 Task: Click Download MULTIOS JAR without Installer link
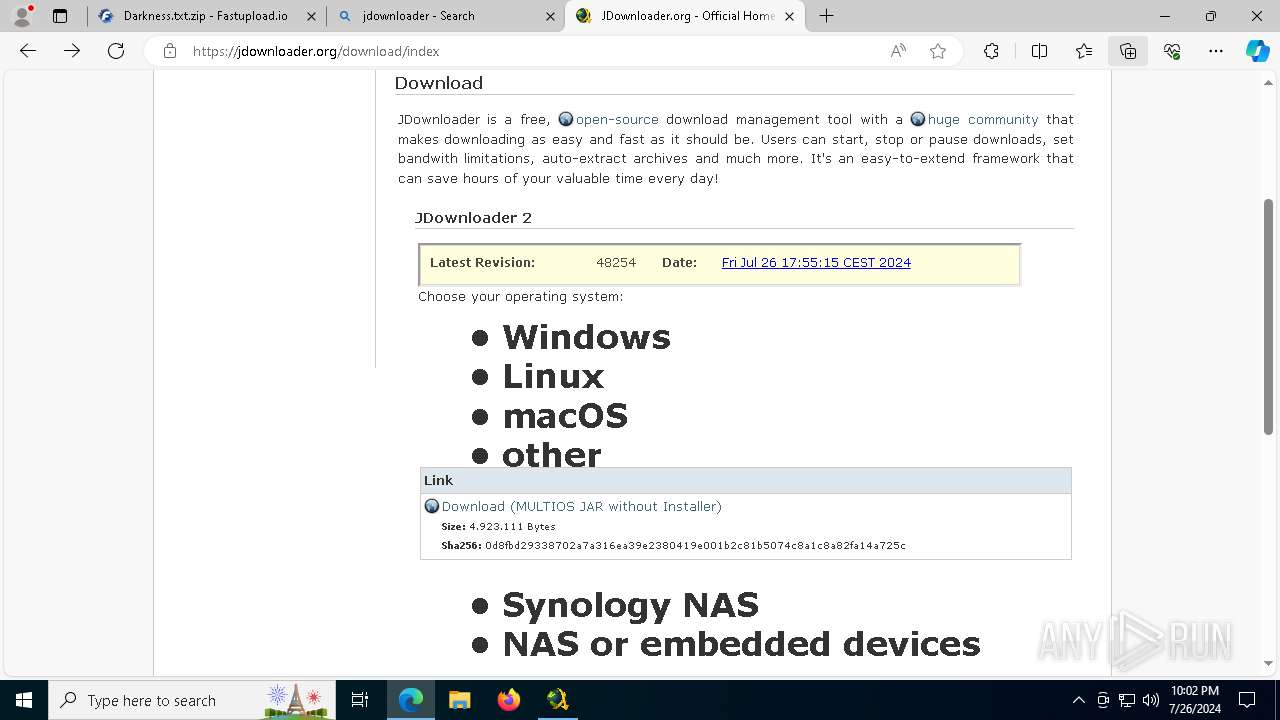tap(582, 507)
